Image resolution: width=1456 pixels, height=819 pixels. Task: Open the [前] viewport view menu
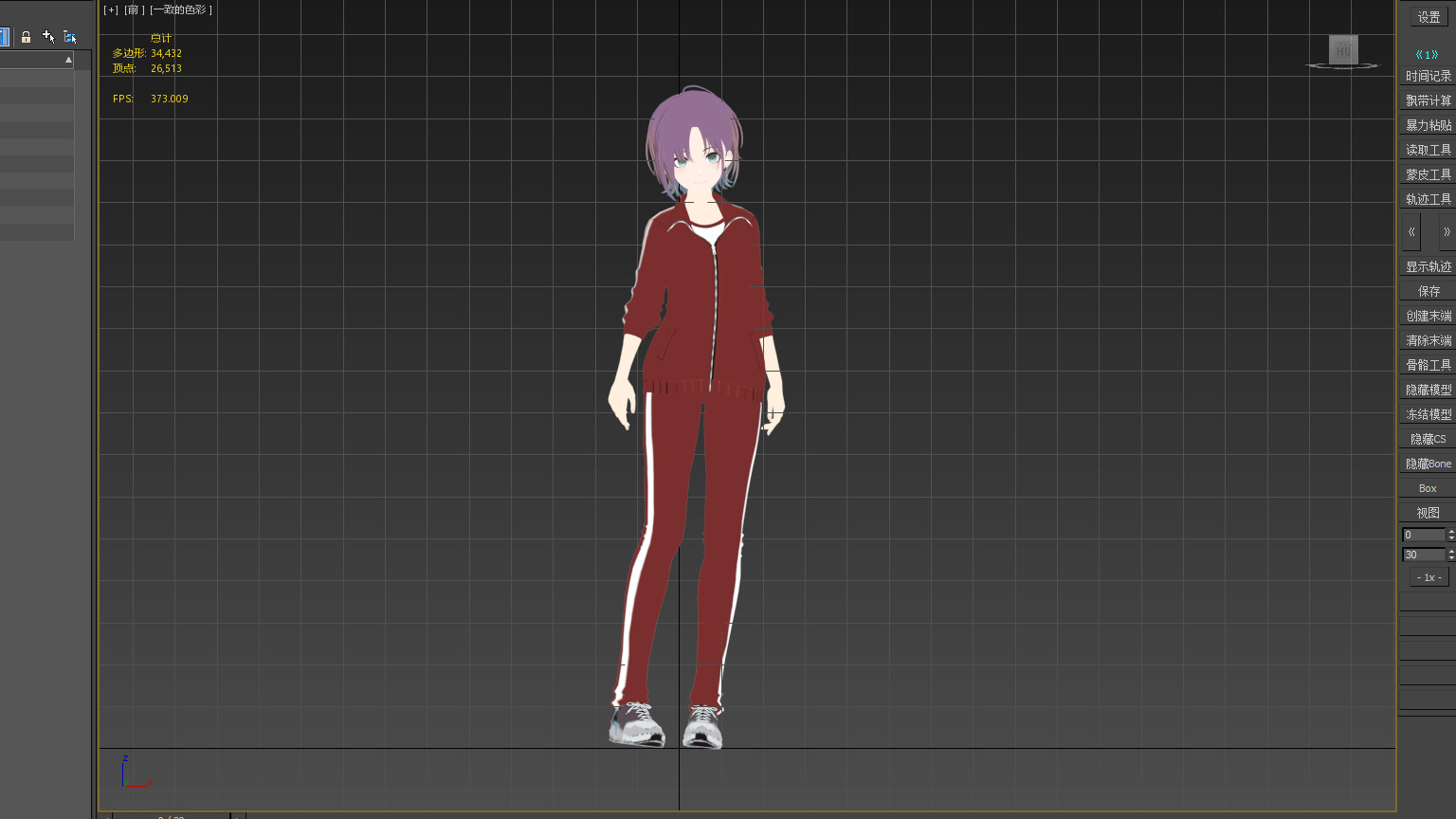pyautogui.click(x=134, y=9)
